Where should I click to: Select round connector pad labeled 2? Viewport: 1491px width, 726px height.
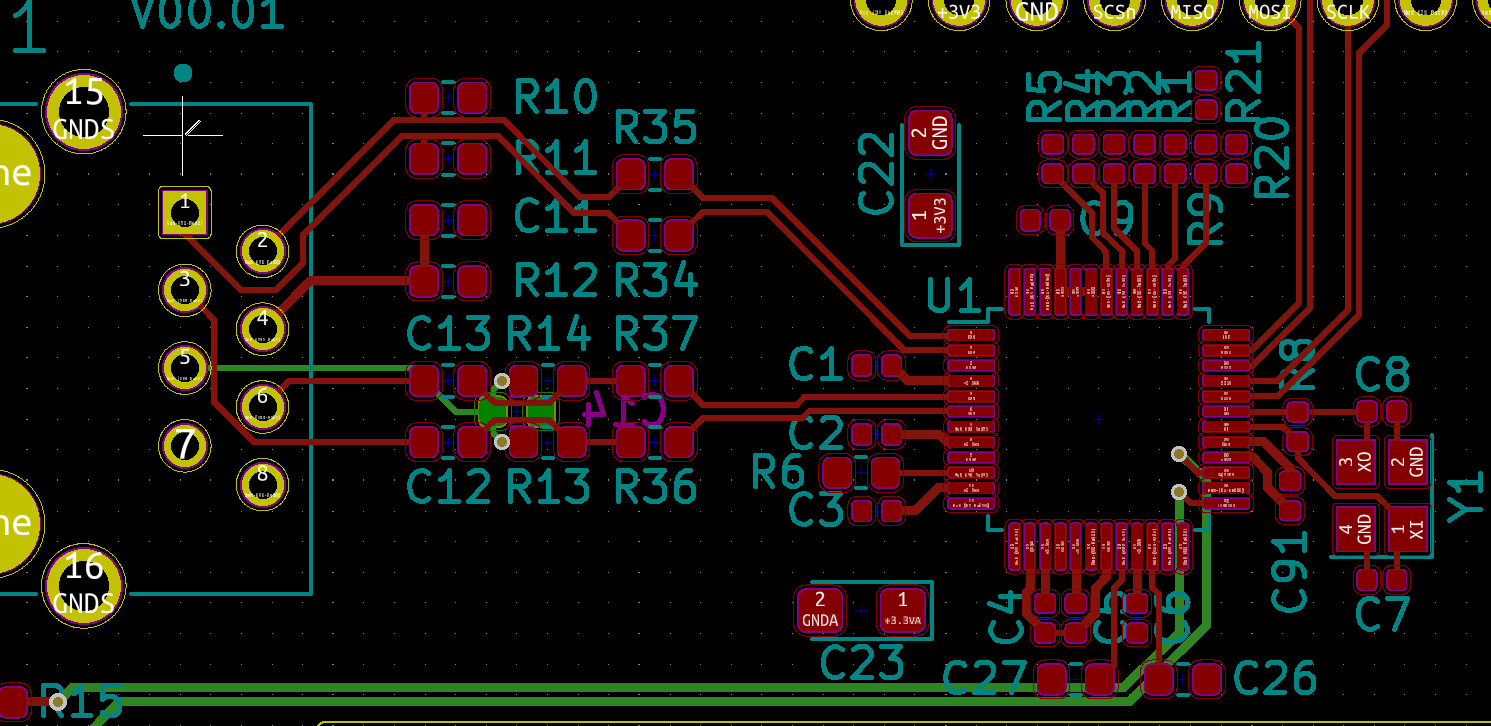(262, 251)
